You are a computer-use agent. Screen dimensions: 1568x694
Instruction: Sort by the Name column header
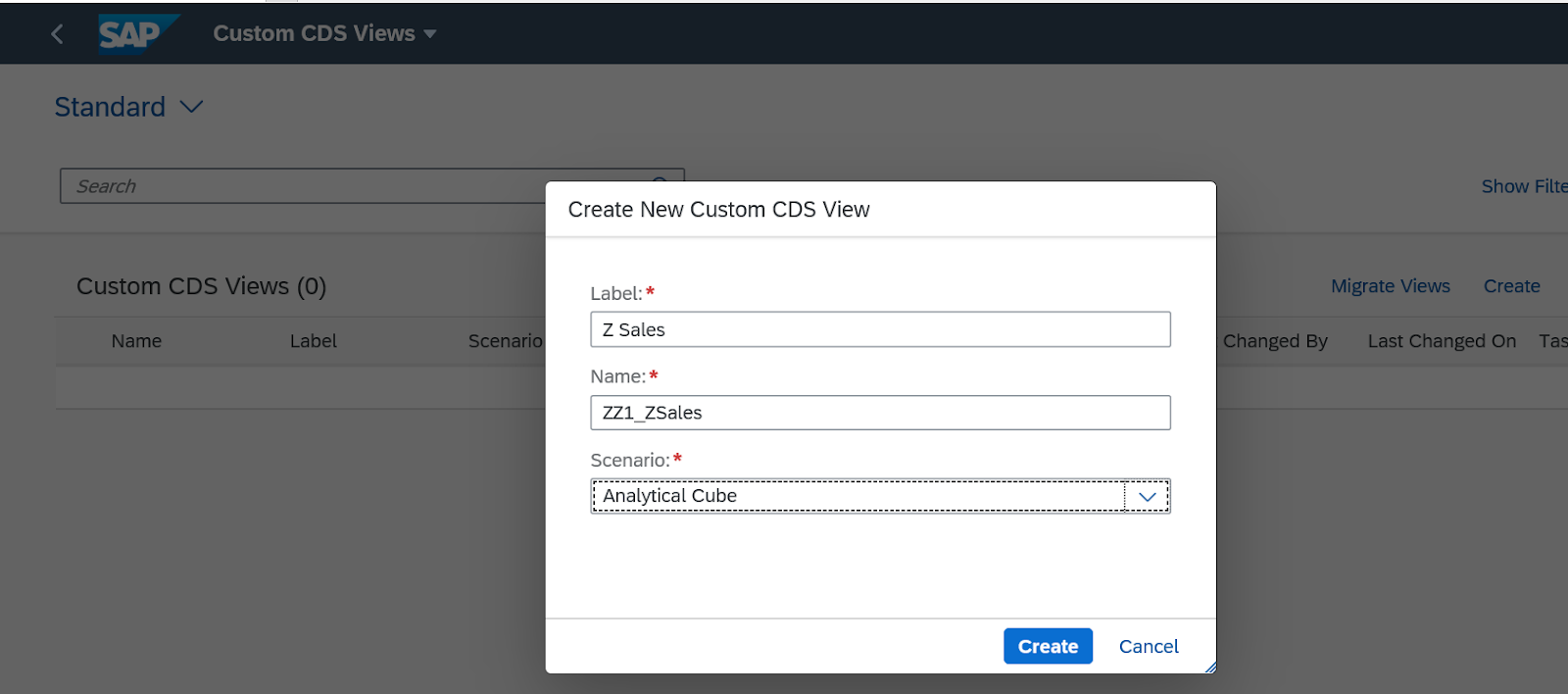click(x=136, y=341)
